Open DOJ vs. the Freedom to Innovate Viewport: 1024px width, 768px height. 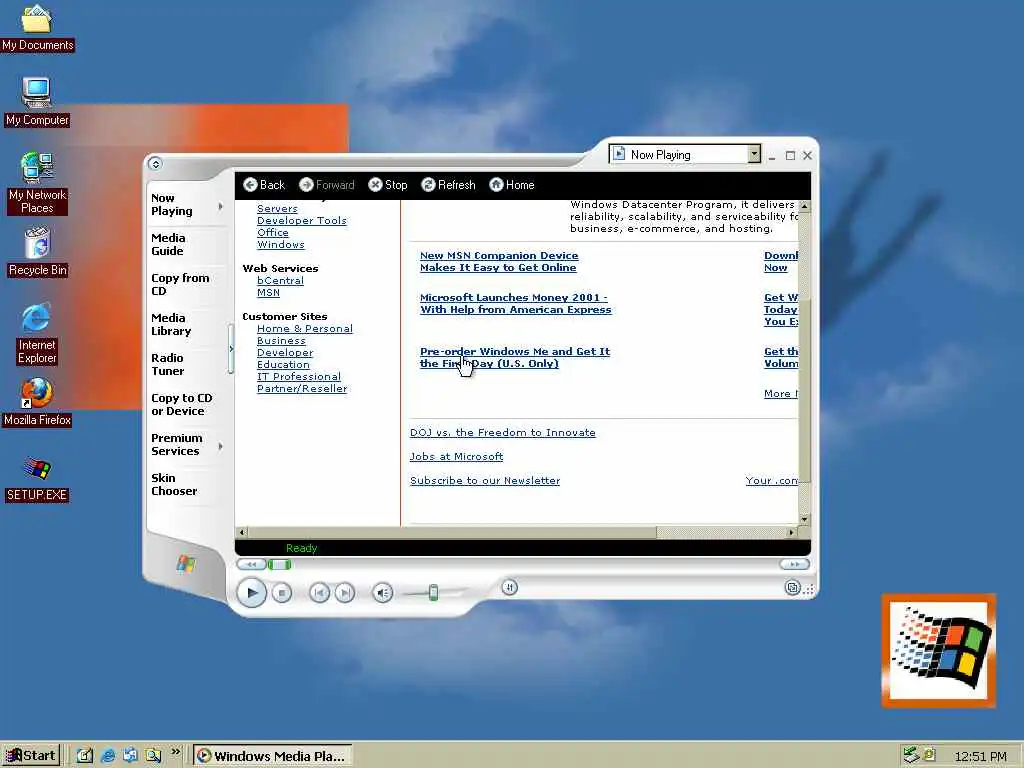coord(503,432)
